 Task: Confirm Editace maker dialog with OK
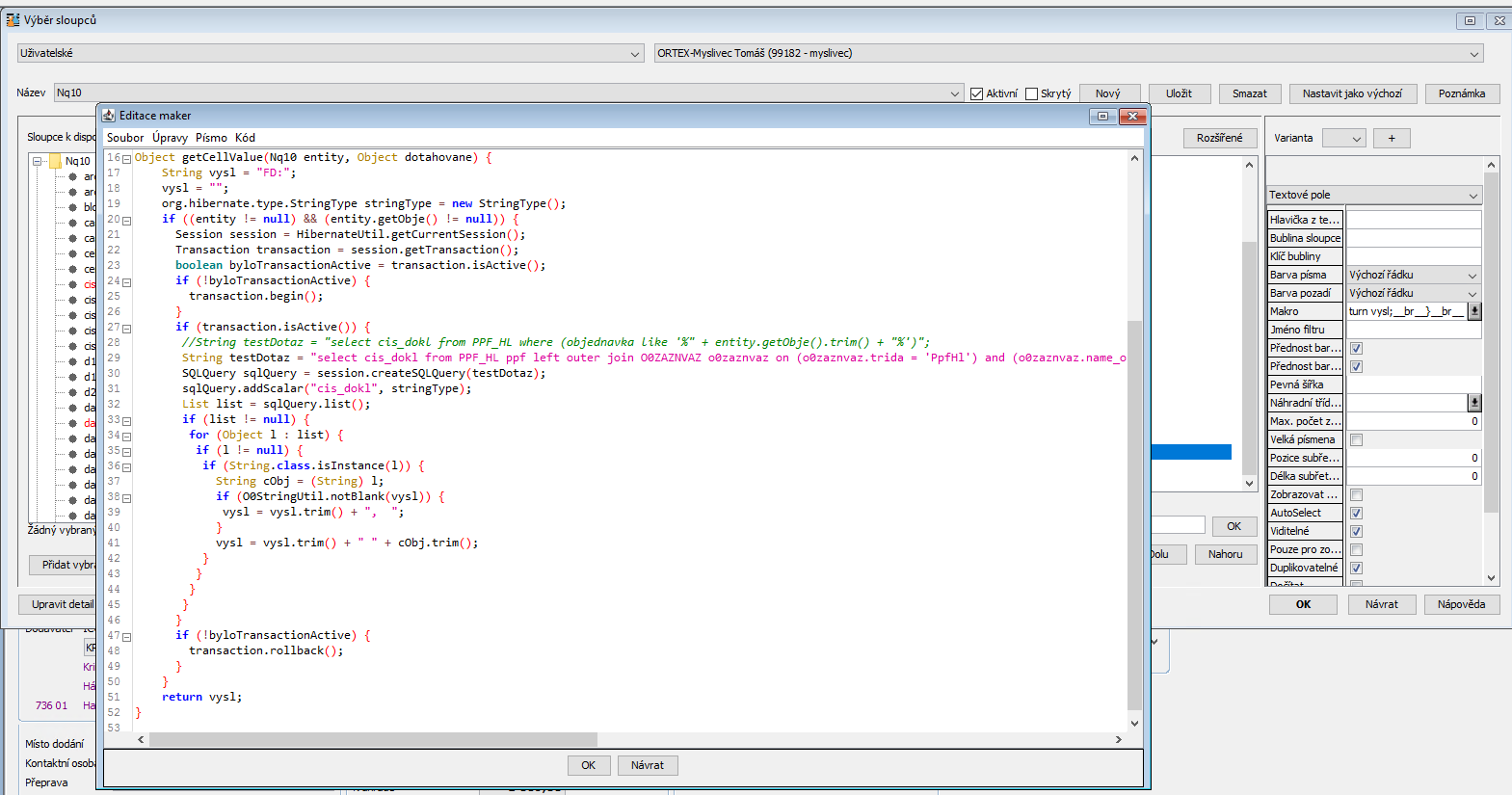coord(588,765)
